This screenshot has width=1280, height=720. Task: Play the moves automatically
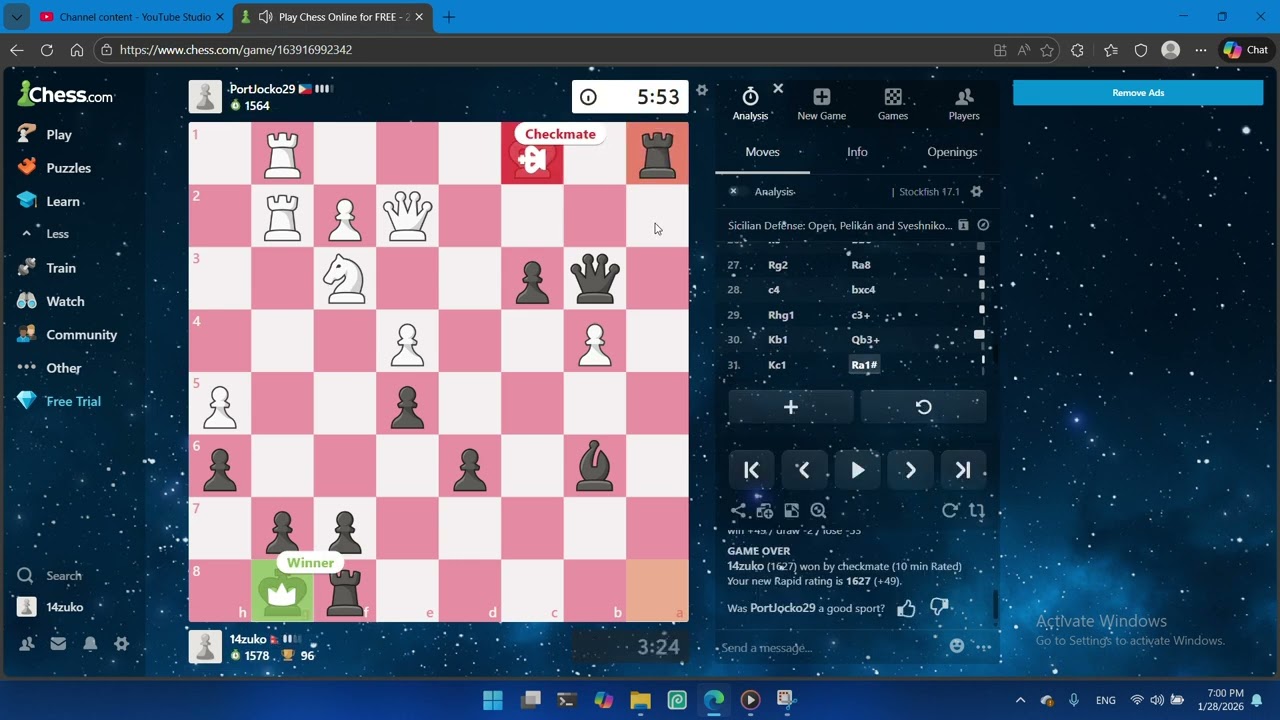pos(857,470)
